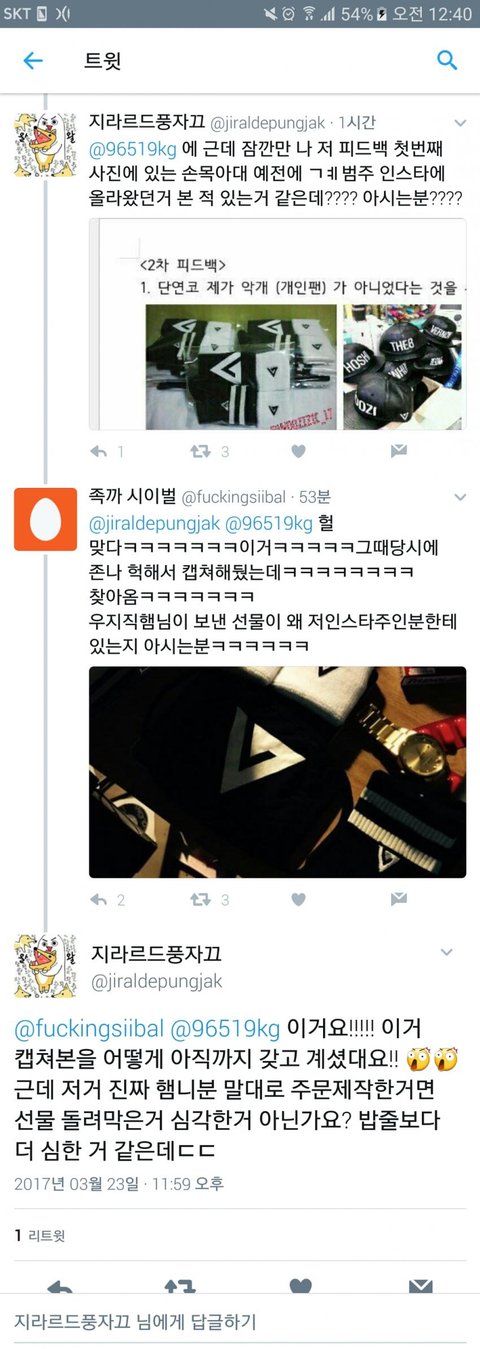The width and height of the screenshot is (480, 1349).
Task: Retweet fuckingsiibal's tweet
Action: click(x=200, y=900)
